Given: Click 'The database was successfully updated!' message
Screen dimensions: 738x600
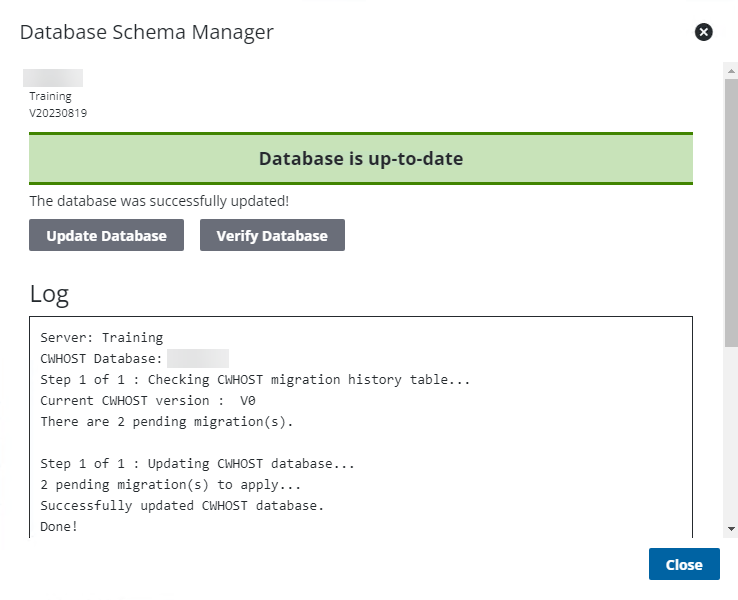Looking at the screenshot, I should click(x=159, y=201).
